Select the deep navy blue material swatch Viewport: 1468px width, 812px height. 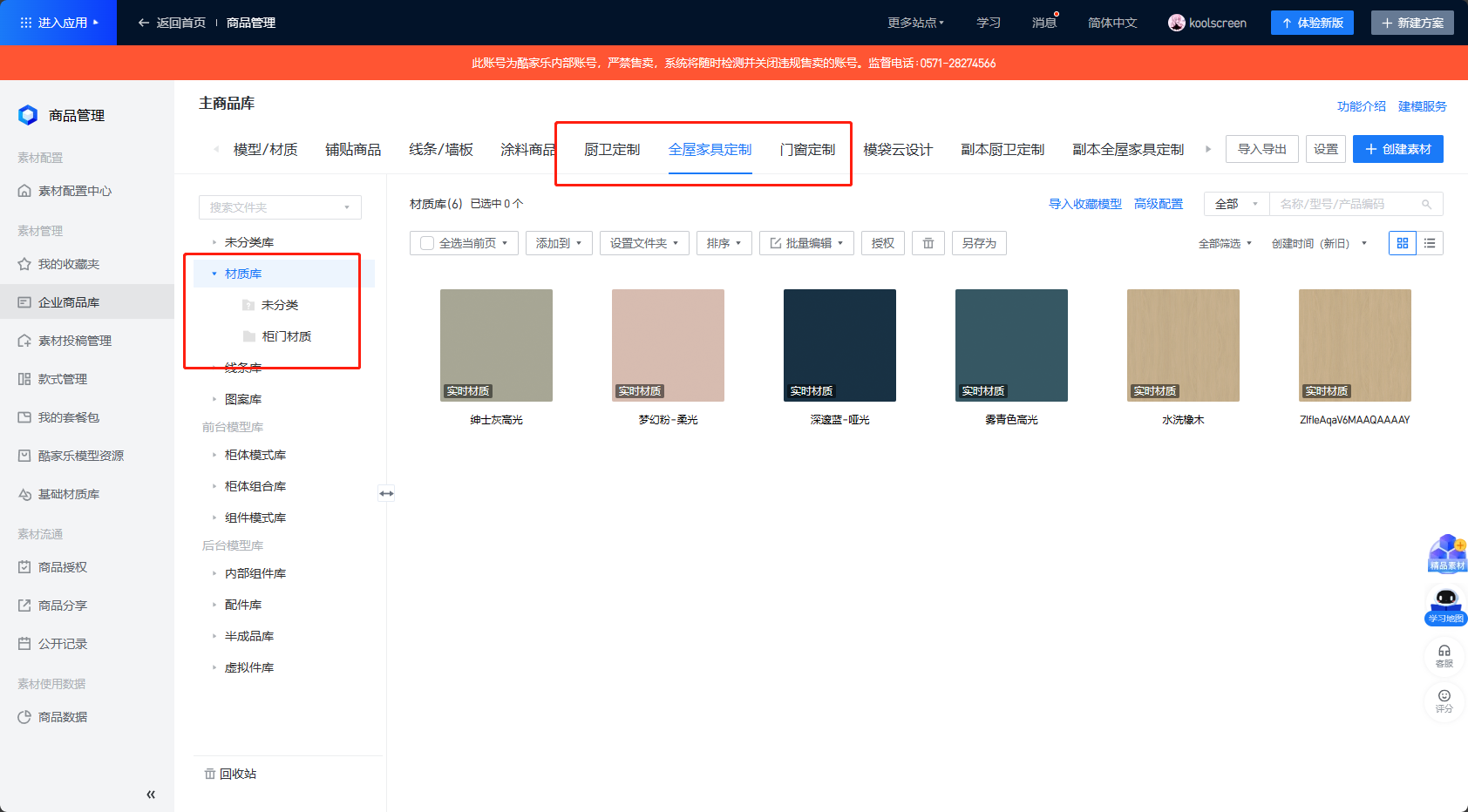[x=839, y=345]
